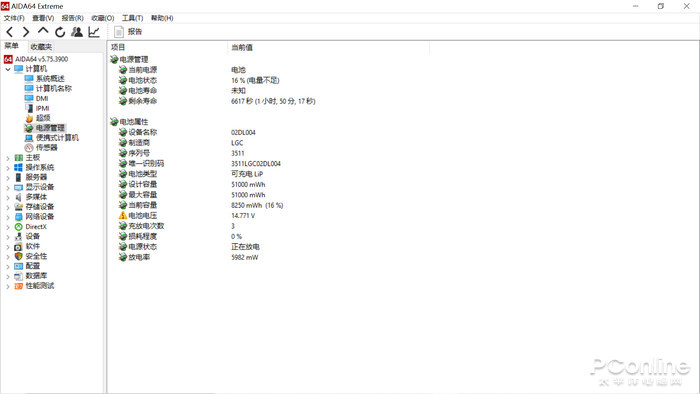Screen dimensions: 700x394
Task: Click the 传感器 gauge icon
Action: [x=29, y=148]
